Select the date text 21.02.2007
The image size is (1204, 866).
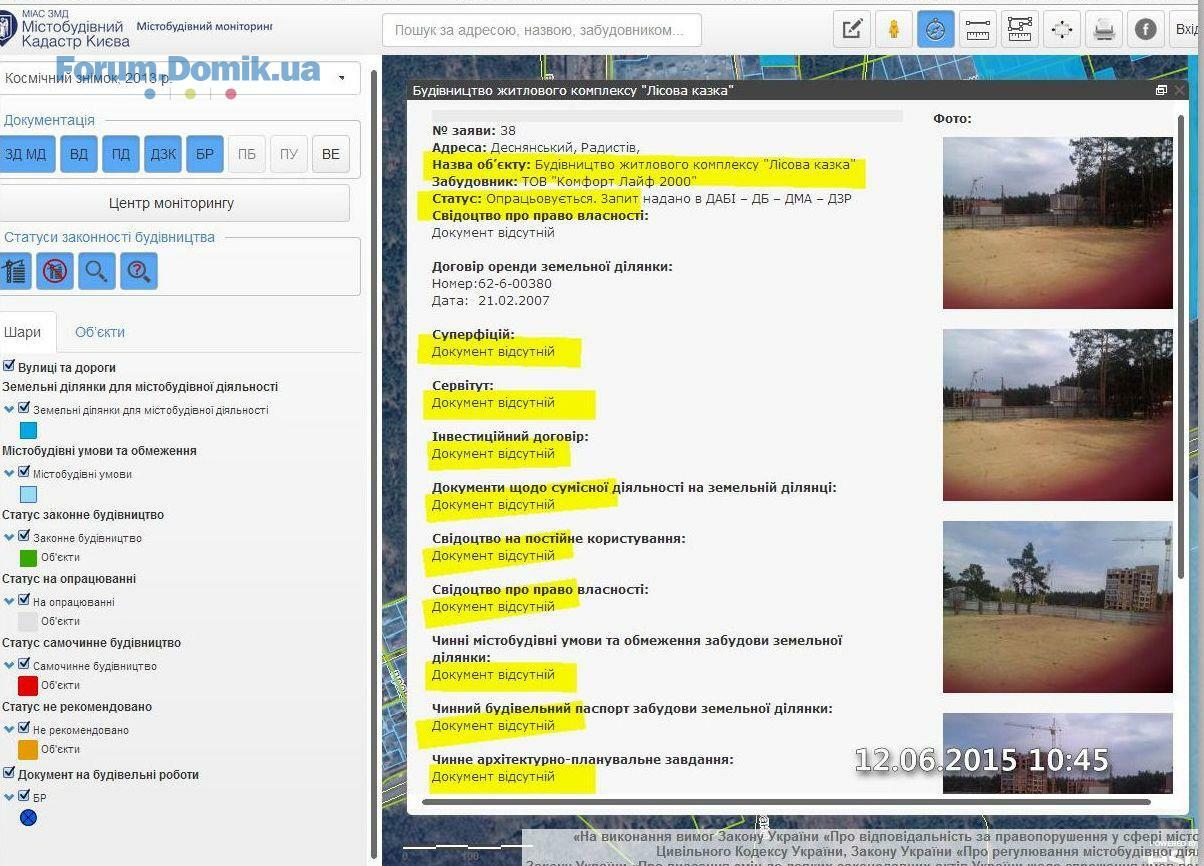tap(514, 300)
